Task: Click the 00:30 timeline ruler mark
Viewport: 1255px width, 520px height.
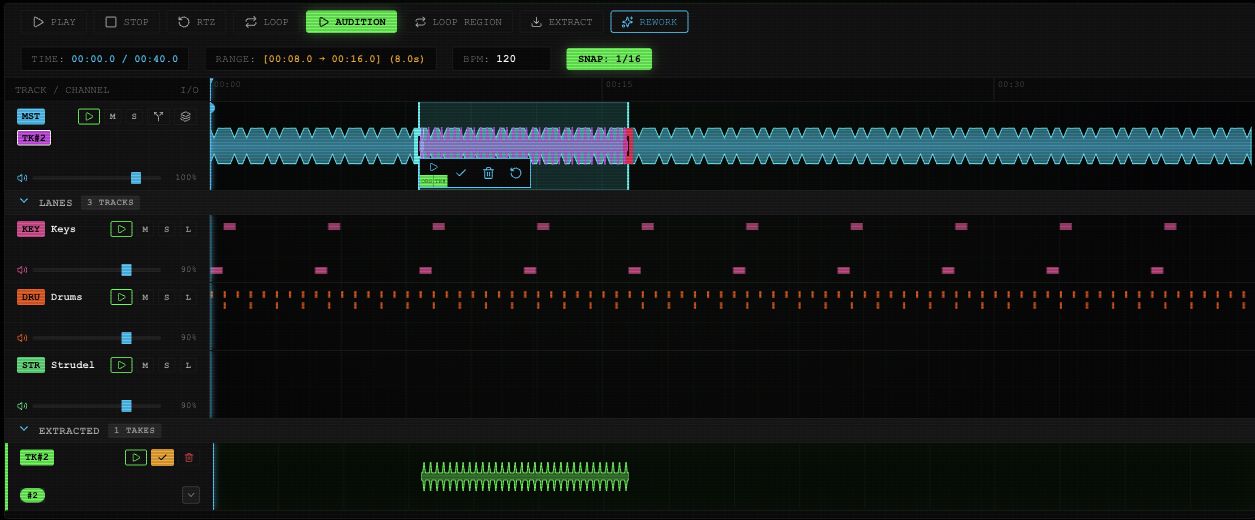Action: [x=1011, y=85]
